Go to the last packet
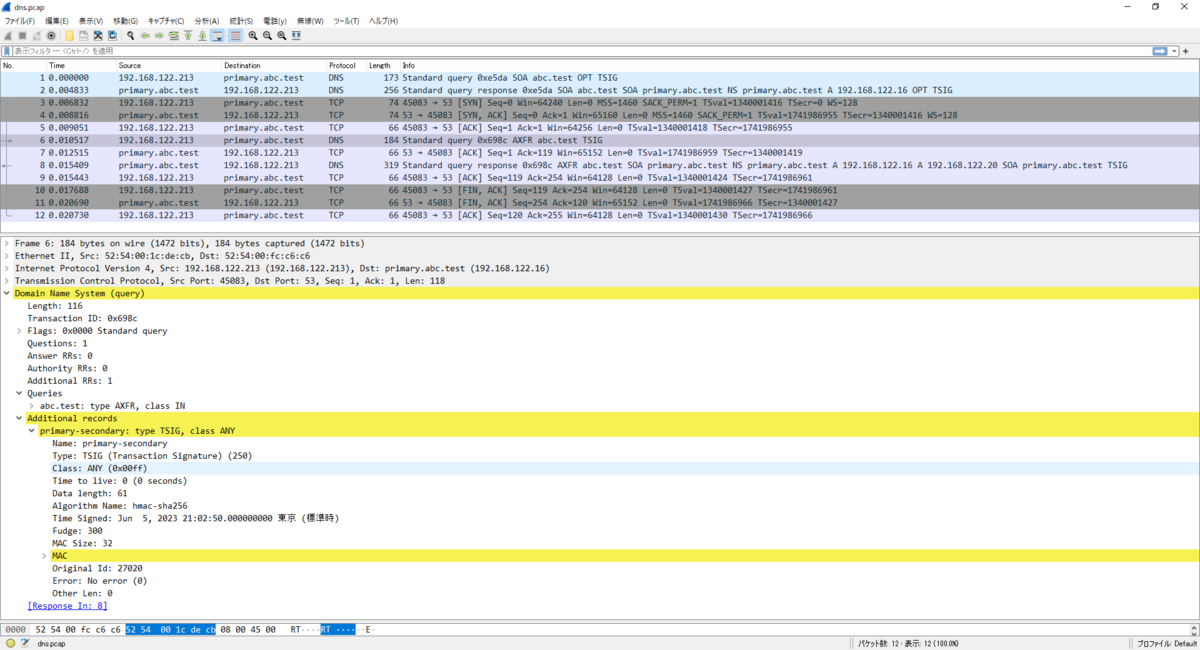Screen dimensions: 1200x650 (203, 35)
